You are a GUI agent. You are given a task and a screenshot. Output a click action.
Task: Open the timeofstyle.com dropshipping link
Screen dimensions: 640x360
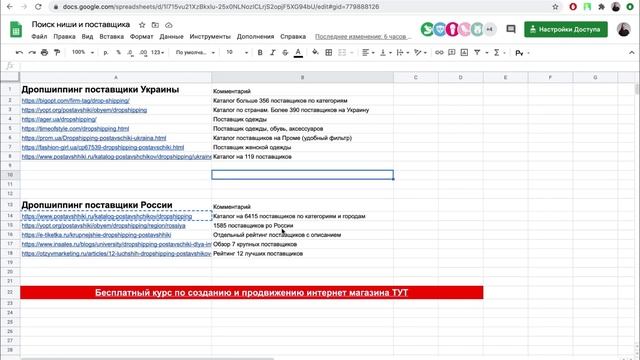(76, 129)
